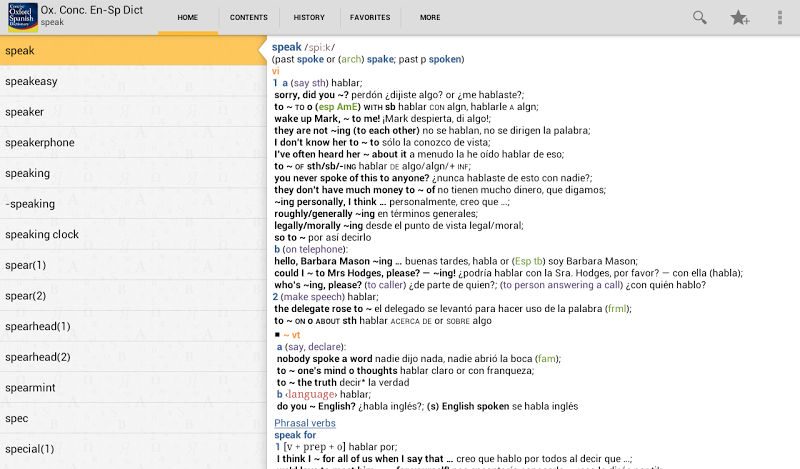Image resolution: width=800 pixels, height=469 pixels.
Task: Select 'special(1)' in the word list
Action: (x=132, y=449)
